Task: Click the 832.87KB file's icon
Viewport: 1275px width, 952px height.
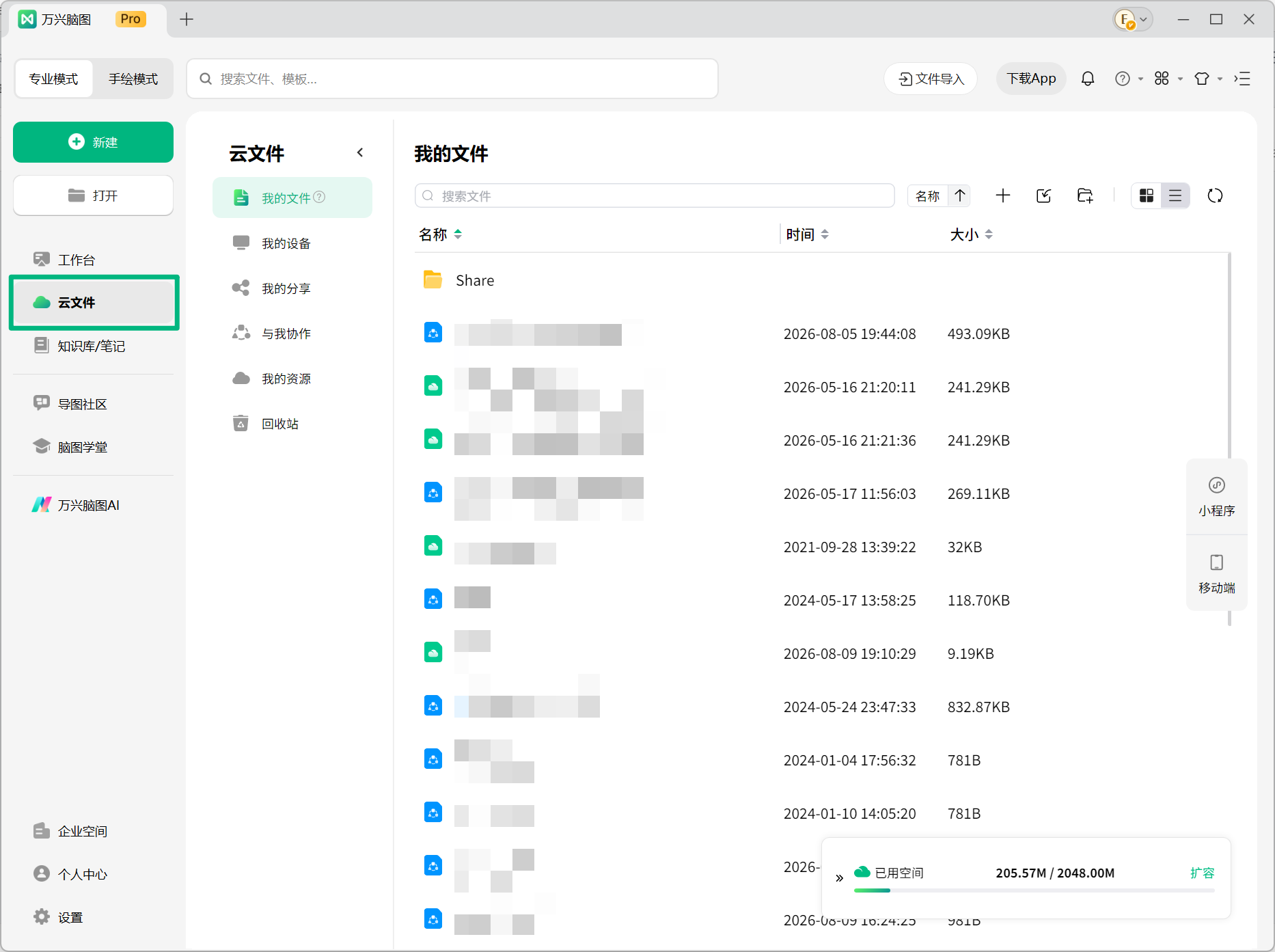Action: pyautogui.click(x=433, y=706)
